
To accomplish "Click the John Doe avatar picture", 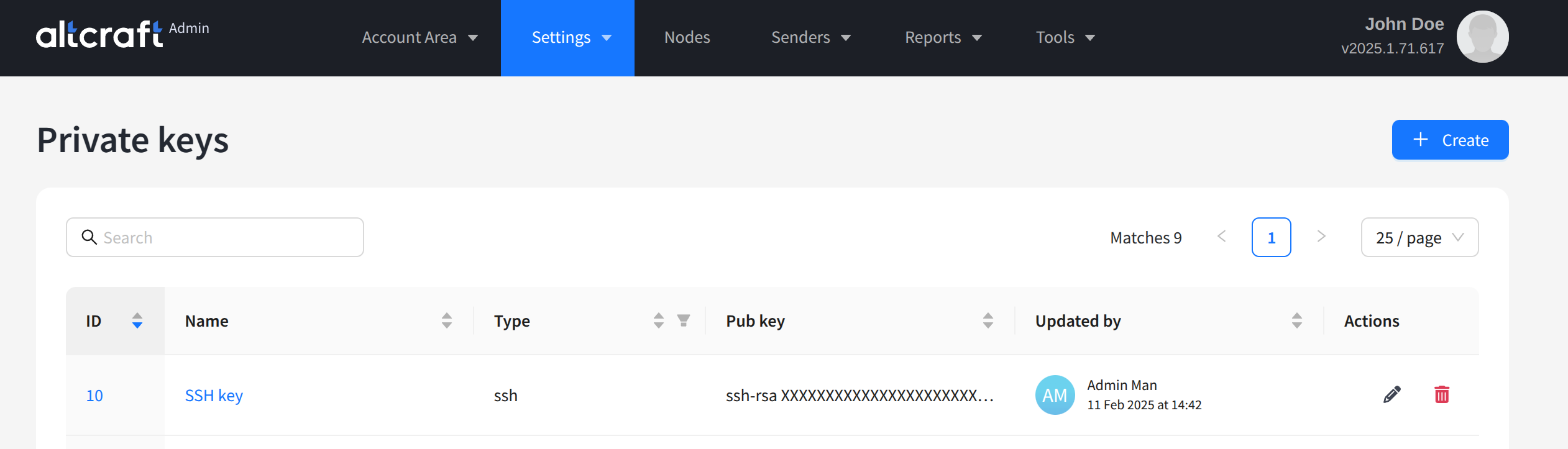I will 1482,37.
